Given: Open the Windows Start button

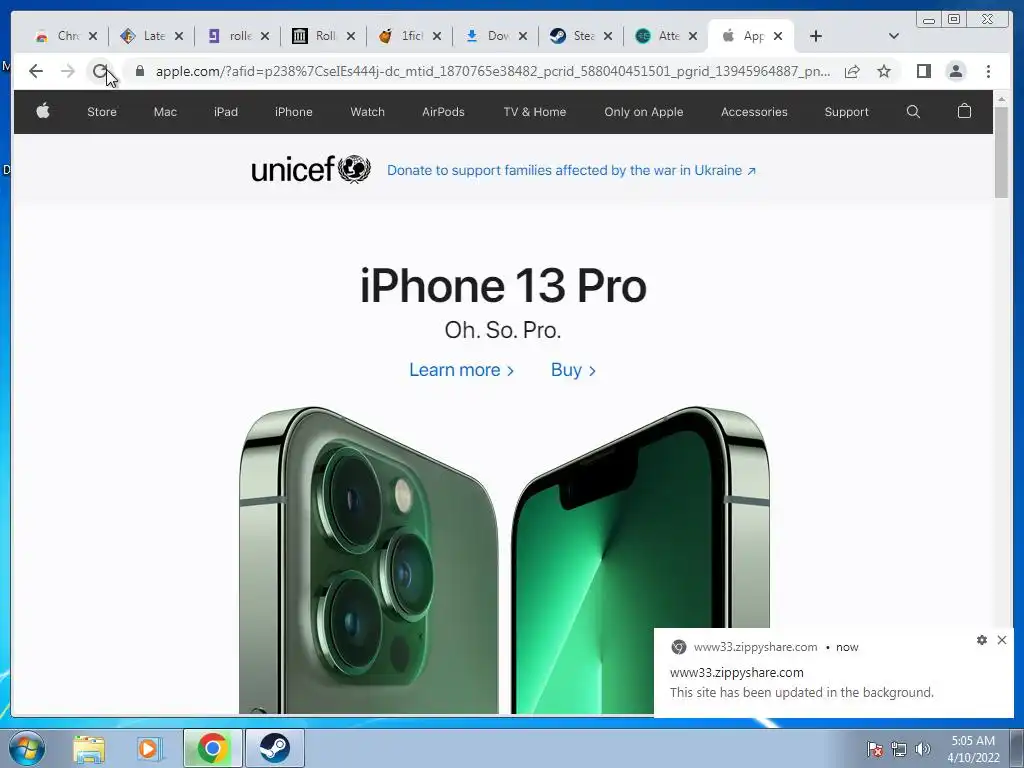Looking at the screenshot, I should (27, 748).
